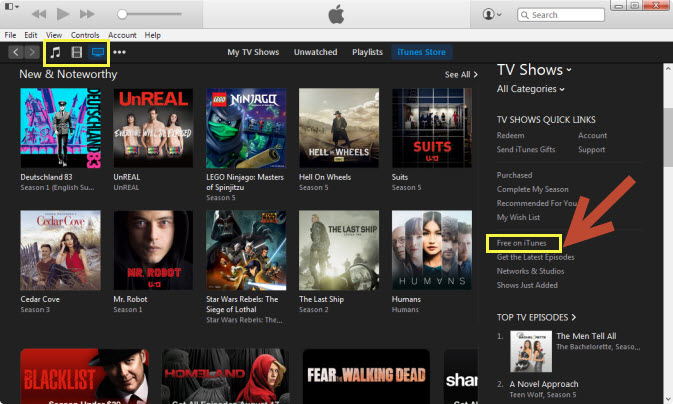The width and height of the screenshot is (673, 404).
Task: Open the Edit menu
Action: (x=30, y=35)
